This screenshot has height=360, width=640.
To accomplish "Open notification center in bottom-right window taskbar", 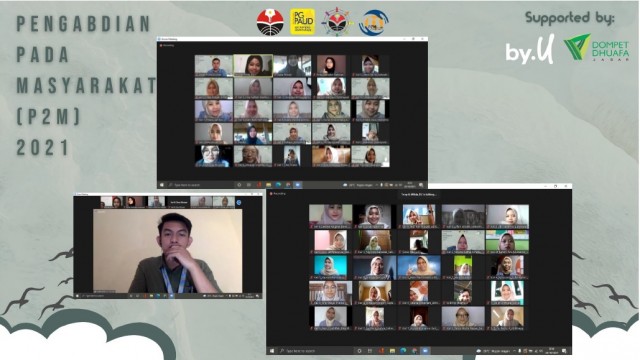I will click(x=564, y=351).
